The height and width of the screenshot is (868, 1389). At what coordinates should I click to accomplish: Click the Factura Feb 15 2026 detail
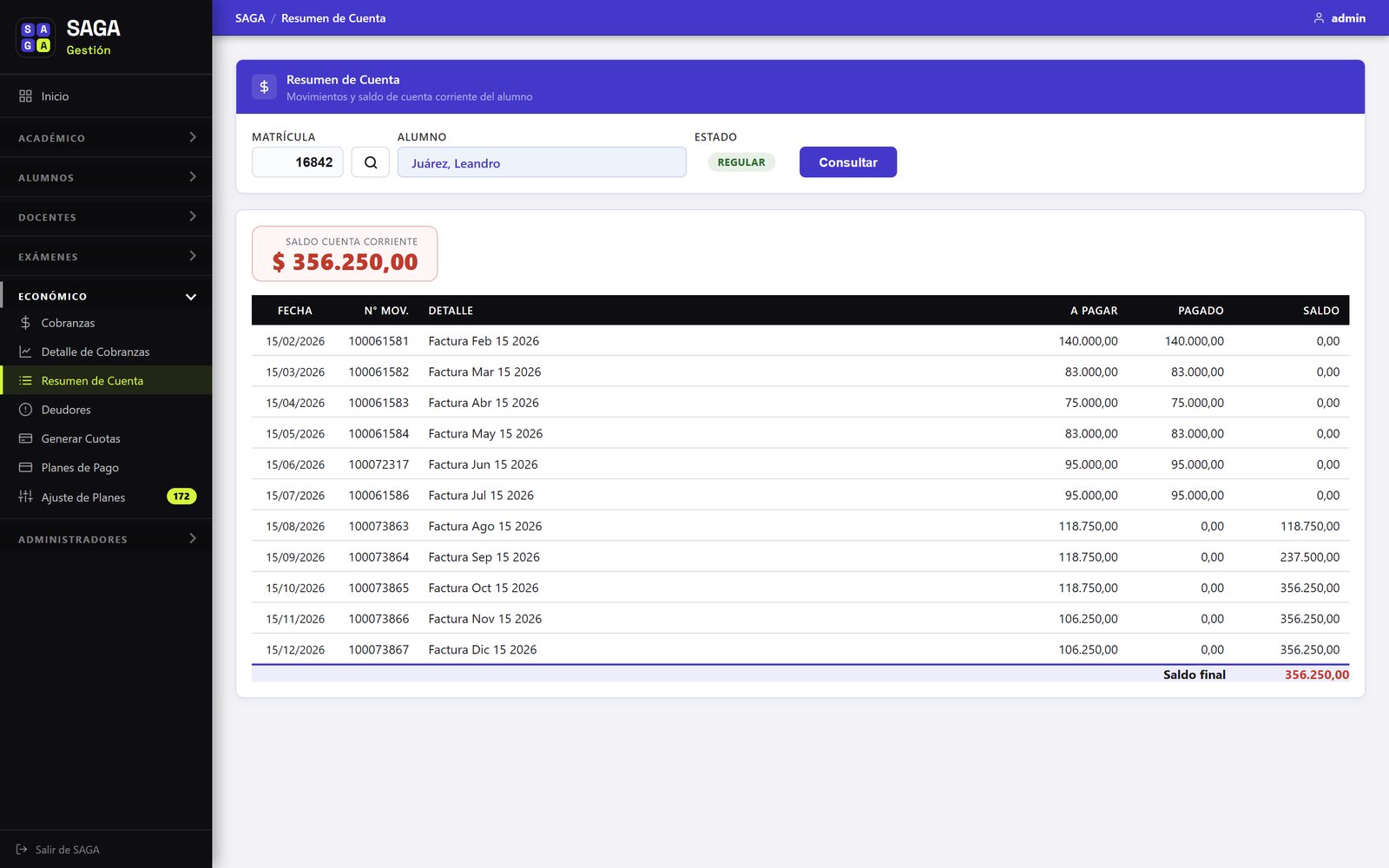(484, 341)
